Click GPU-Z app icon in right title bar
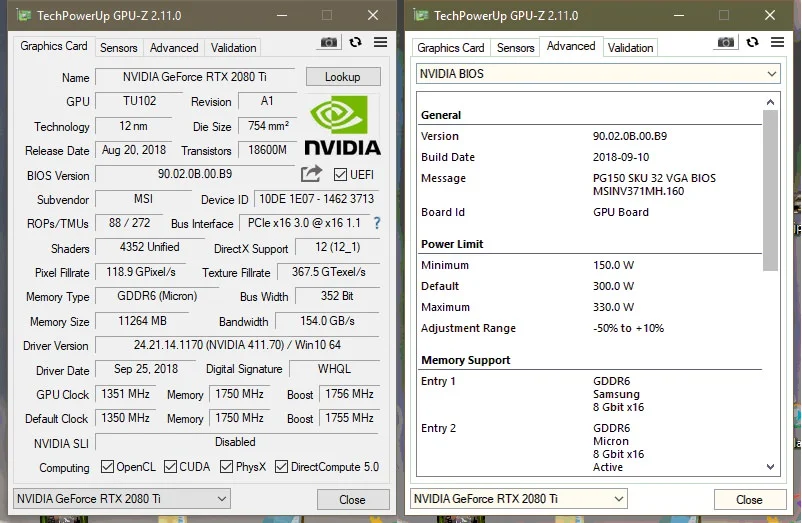 [x=420, y=15]
